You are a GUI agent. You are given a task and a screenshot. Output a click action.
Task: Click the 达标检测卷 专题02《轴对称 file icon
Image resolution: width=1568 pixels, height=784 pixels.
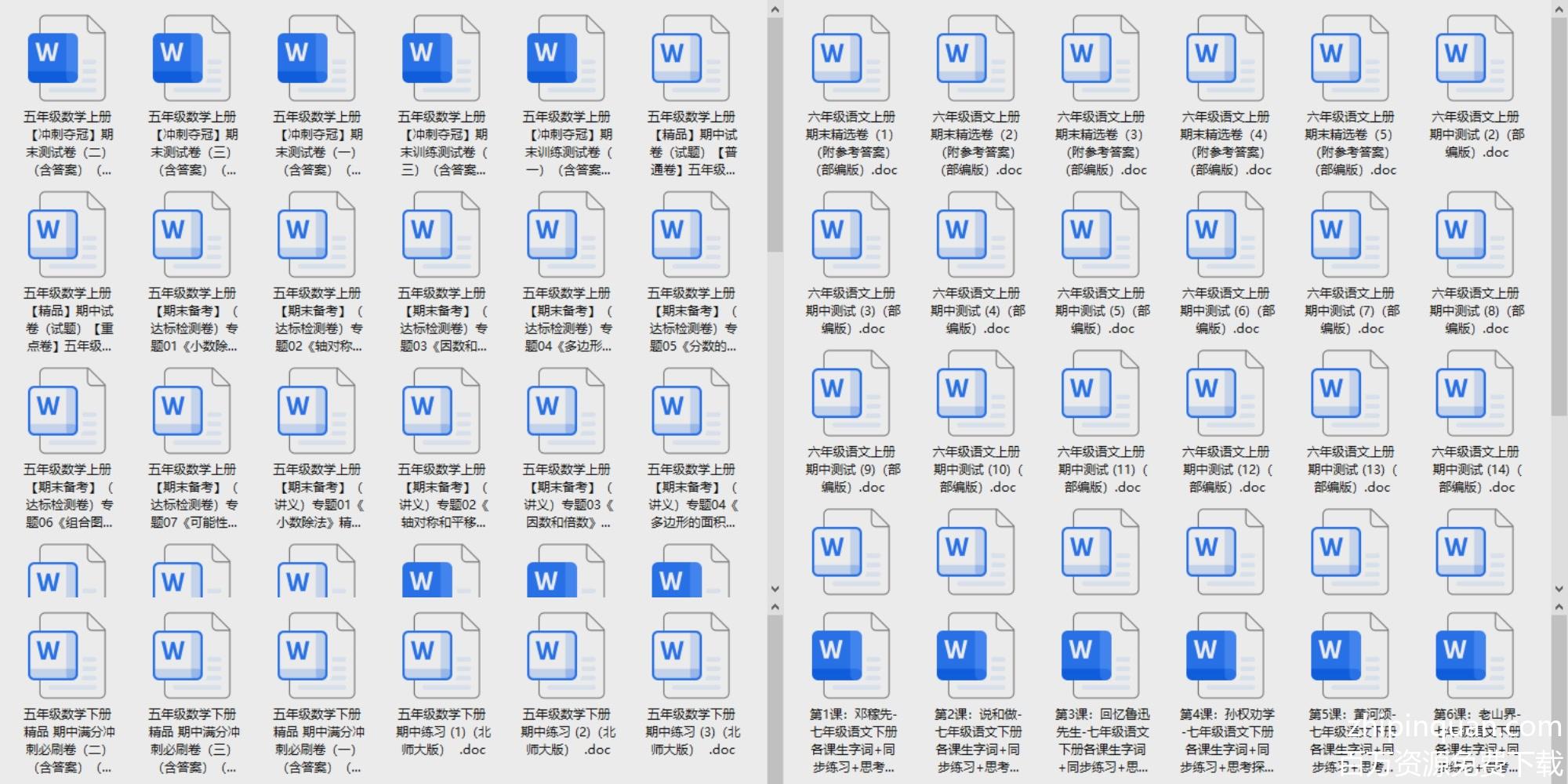(316, 234)
